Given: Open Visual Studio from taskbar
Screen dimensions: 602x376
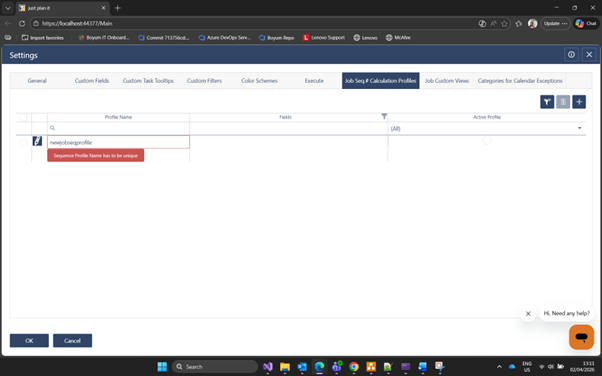Looking at the screenshot, I should tap(268, 367).
